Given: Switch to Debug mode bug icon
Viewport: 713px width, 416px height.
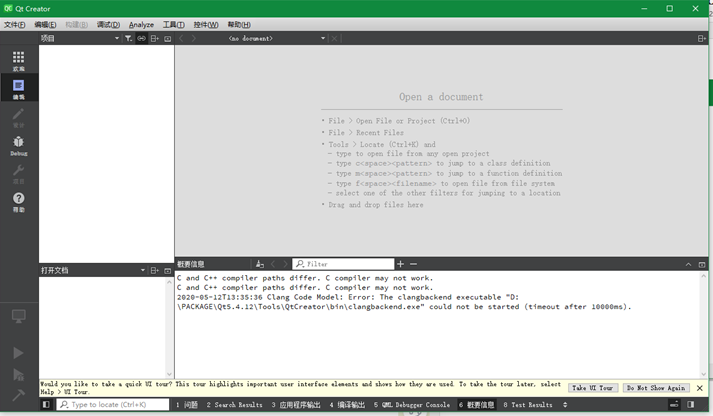Looking at the screenshot, I should (x=19, y=145).
